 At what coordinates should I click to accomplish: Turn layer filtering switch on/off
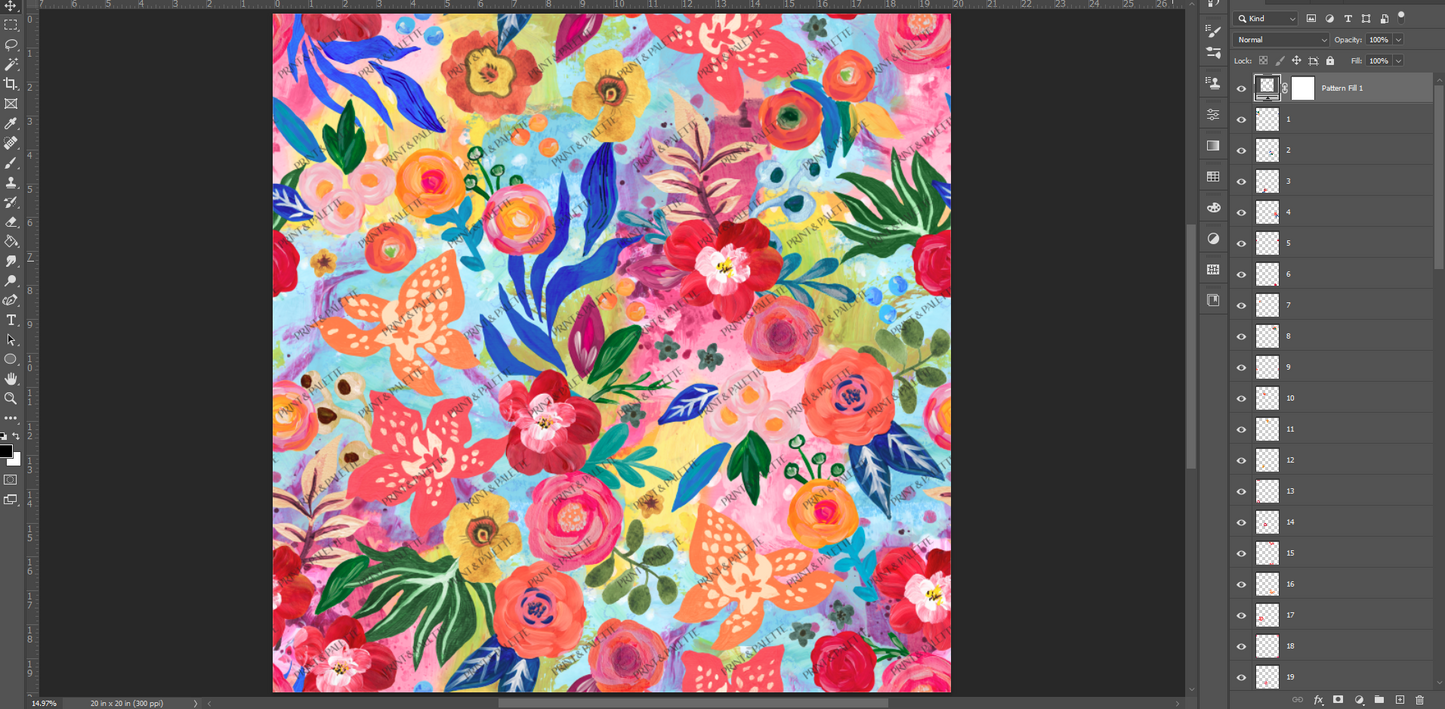[1401, 16]
